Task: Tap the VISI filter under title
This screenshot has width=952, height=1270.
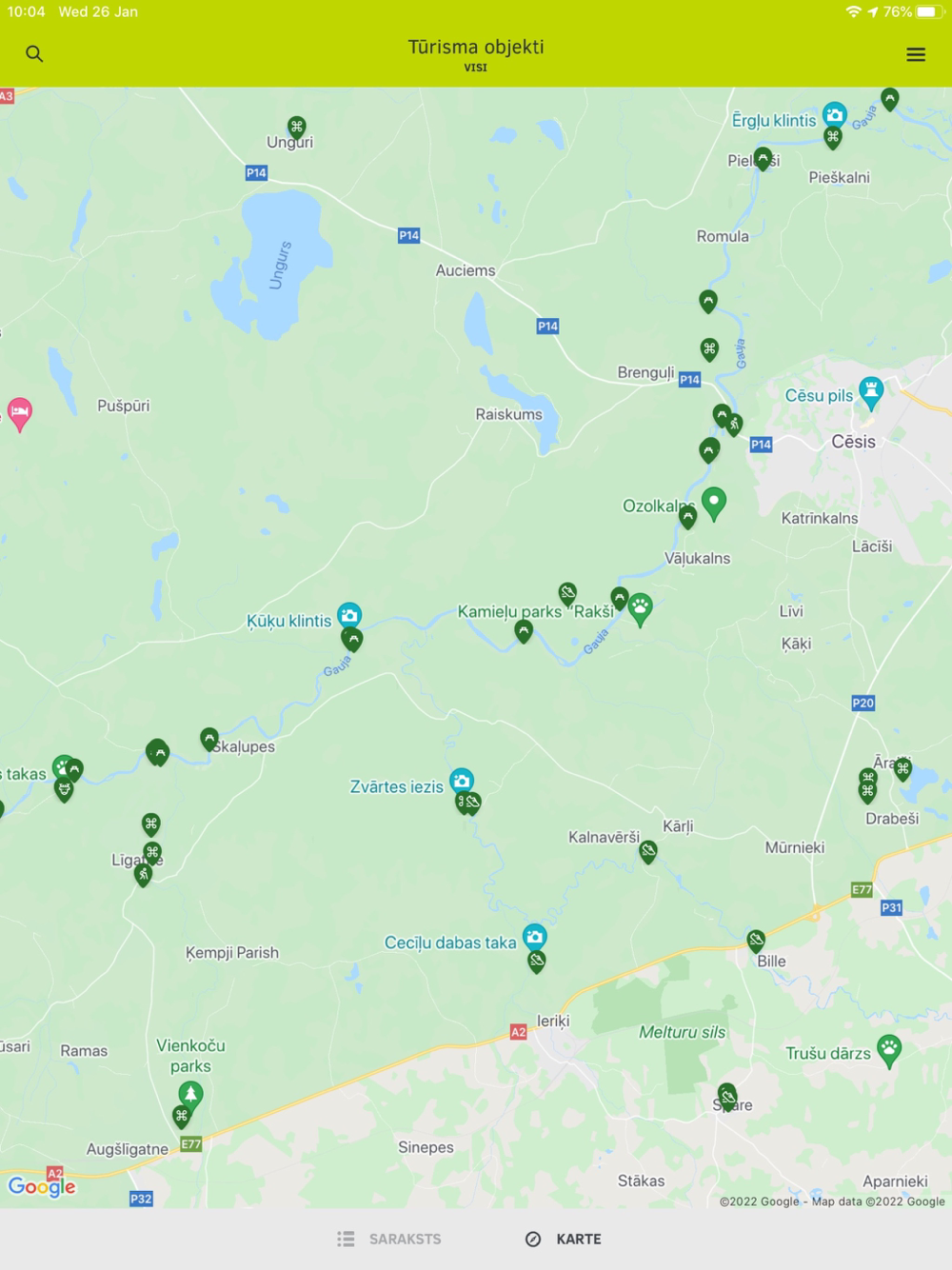Action: (x=476, y=69)
